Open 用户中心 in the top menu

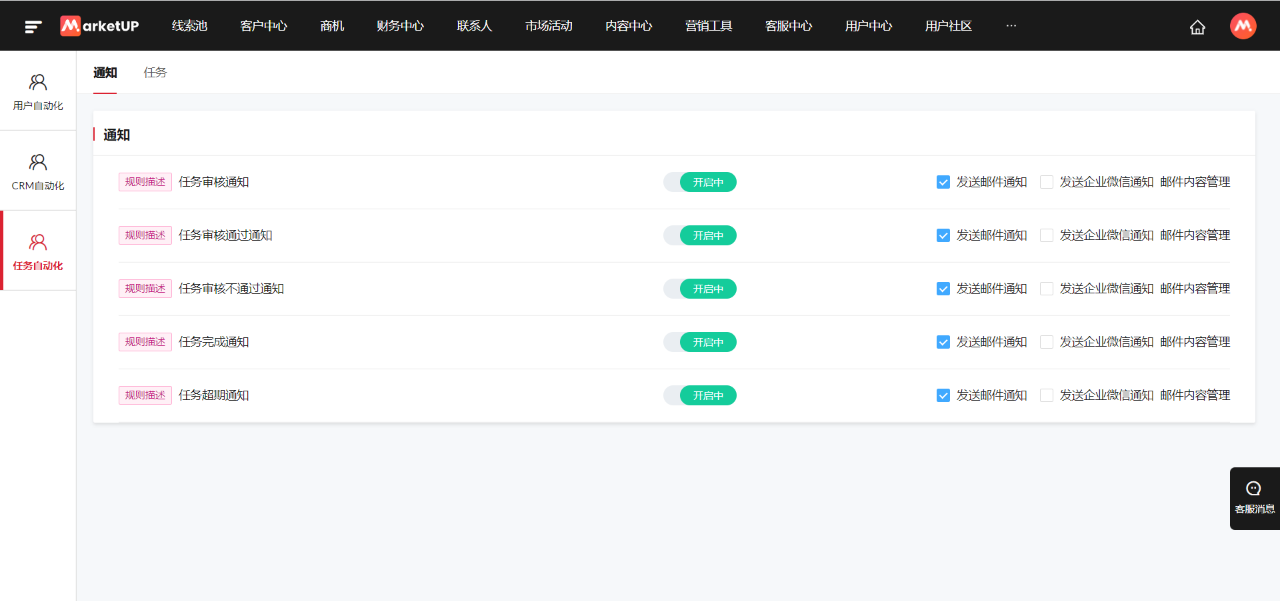click(869, 26)
